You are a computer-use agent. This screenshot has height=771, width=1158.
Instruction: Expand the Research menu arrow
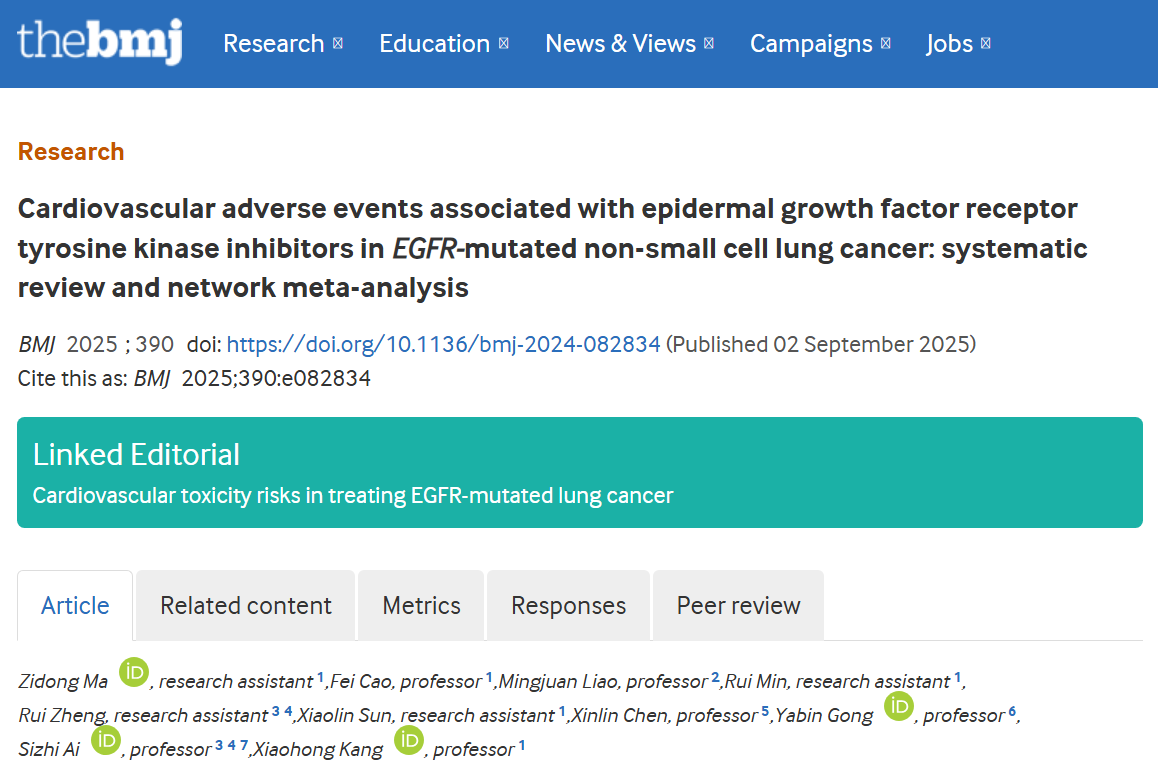(x=338, y=44)
